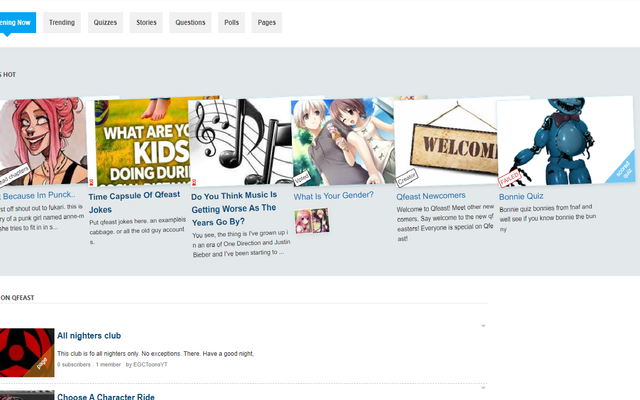Click the All nighters club description text
Viewport: 640px width, 400px height.
tap(156, 353)
